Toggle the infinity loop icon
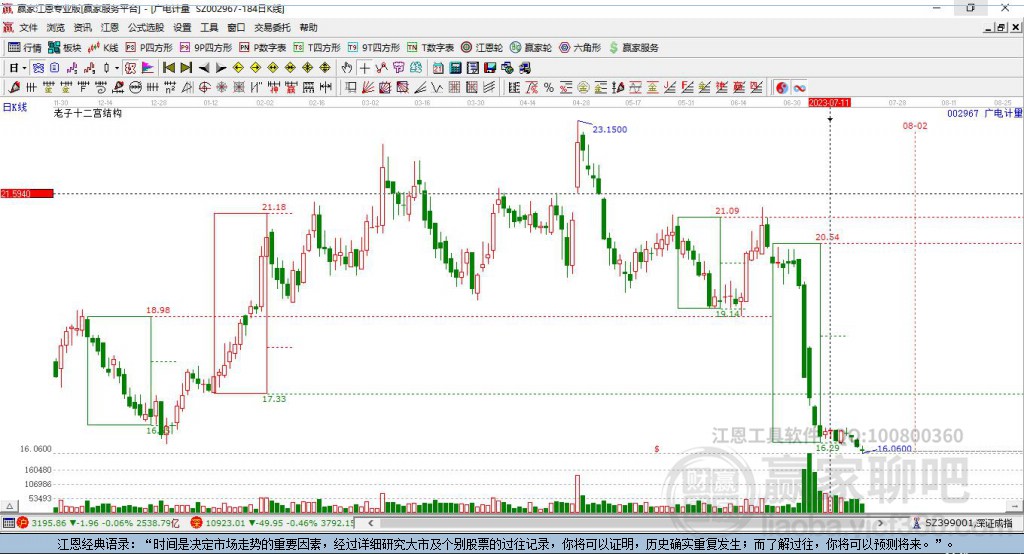Screen dimensions: 1024x554 [799, 88]
